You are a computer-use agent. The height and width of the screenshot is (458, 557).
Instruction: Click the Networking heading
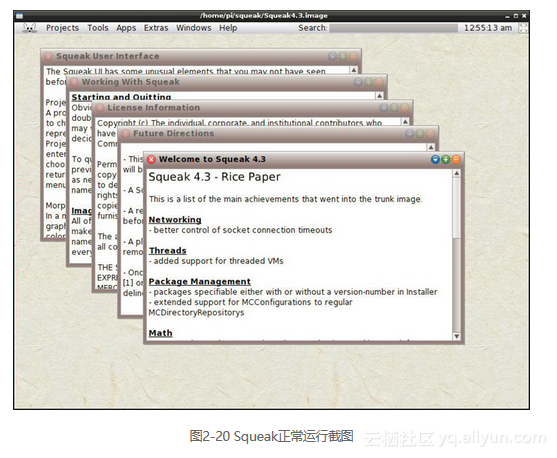coord(175,220)
